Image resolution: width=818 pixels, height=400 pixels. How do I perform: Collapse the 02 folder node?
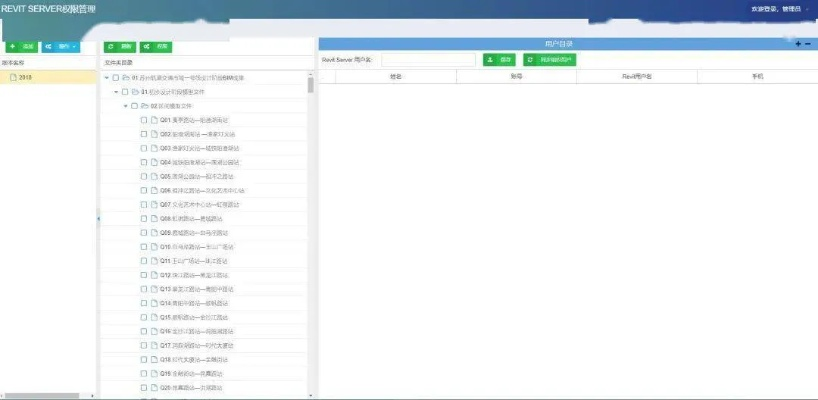(126, 106)
